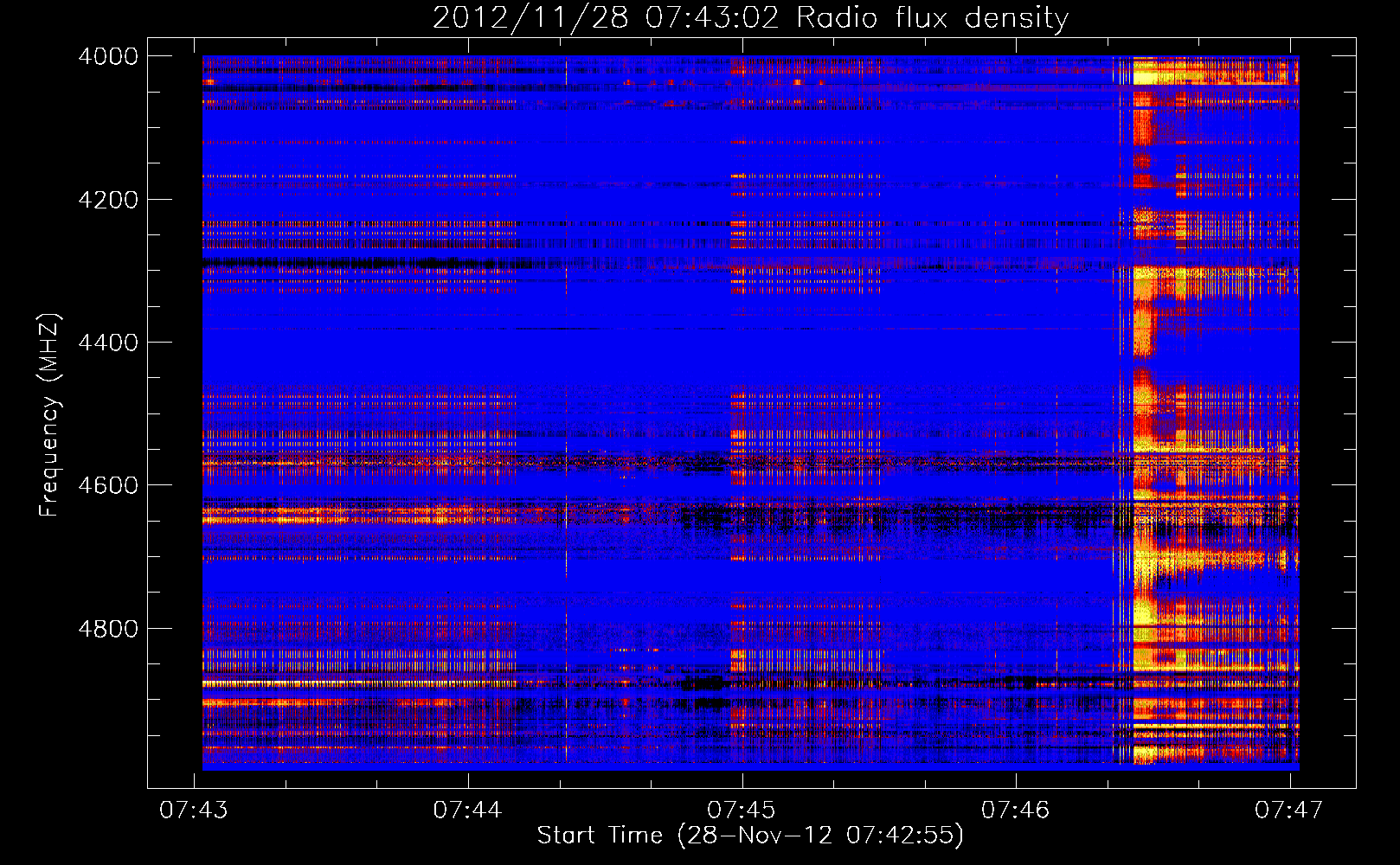The width and height of the screenshot is (1400, 865).
Task: Click the "Frequency (MHZ)" axis title
Action: (50, 414)
